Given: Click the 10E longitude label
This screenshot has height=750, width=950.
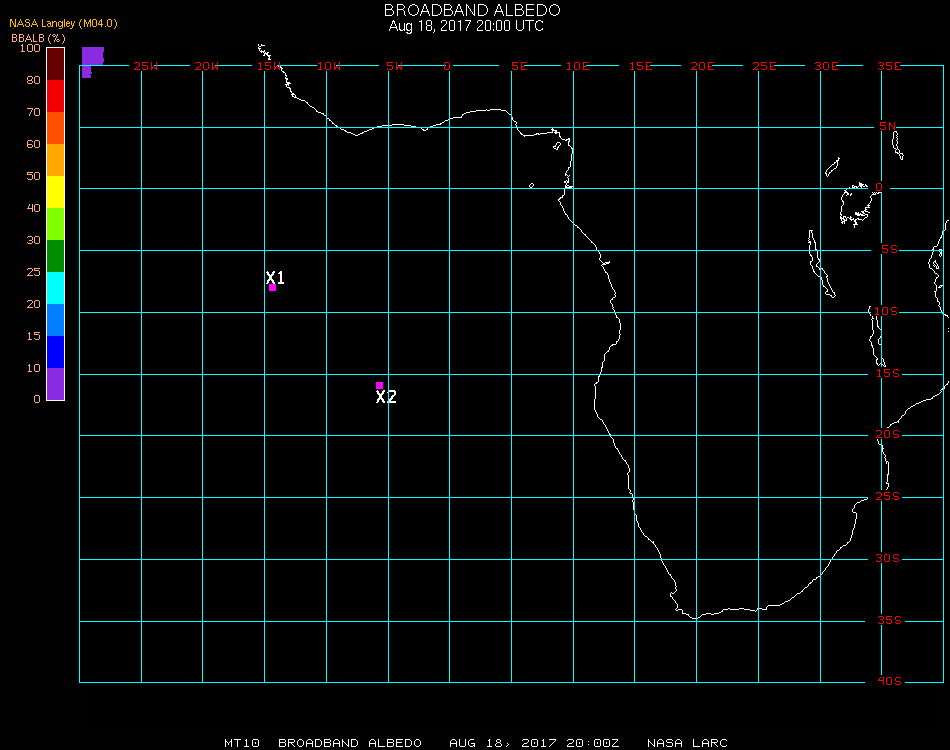Looking at the screenshot, I should pos(577,66).
